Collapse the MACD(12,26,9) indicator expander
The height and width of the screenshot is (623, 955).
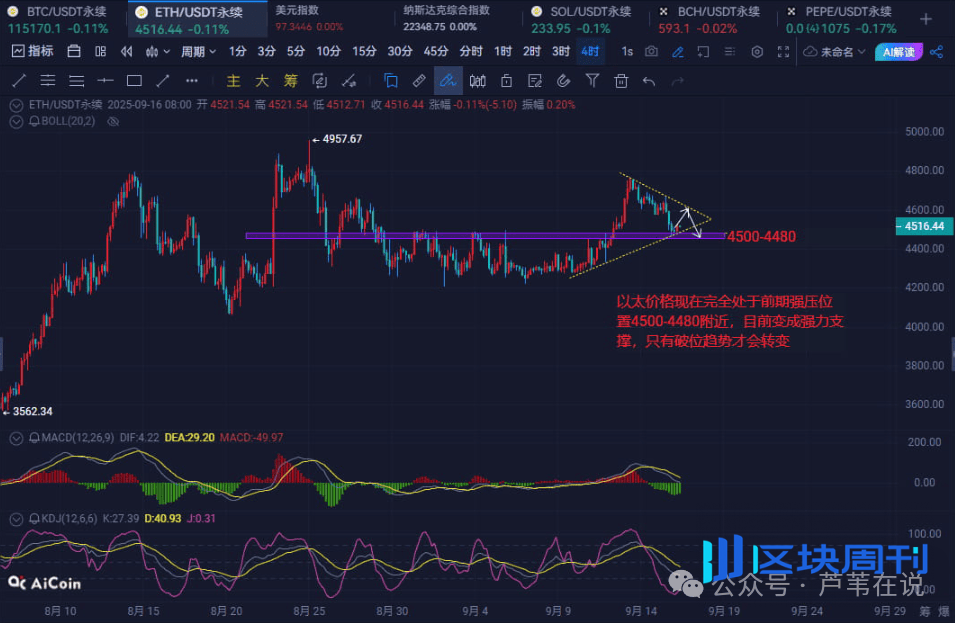(16, 438)
